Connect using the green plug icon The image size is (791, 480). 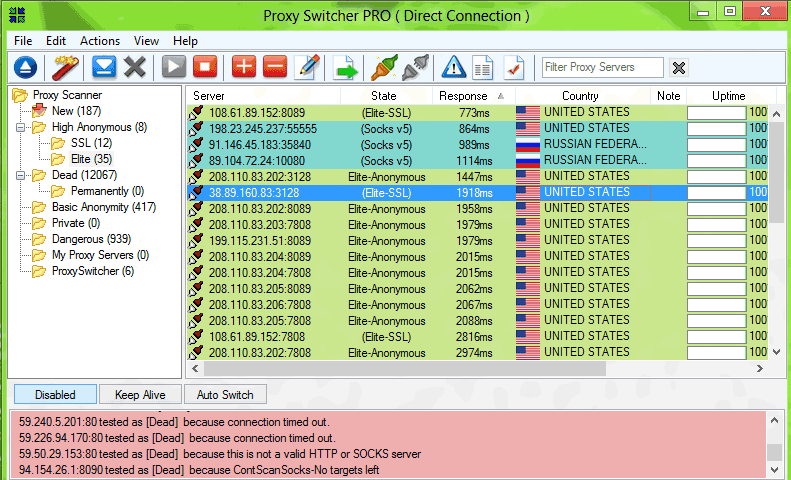tap(384, 67)
